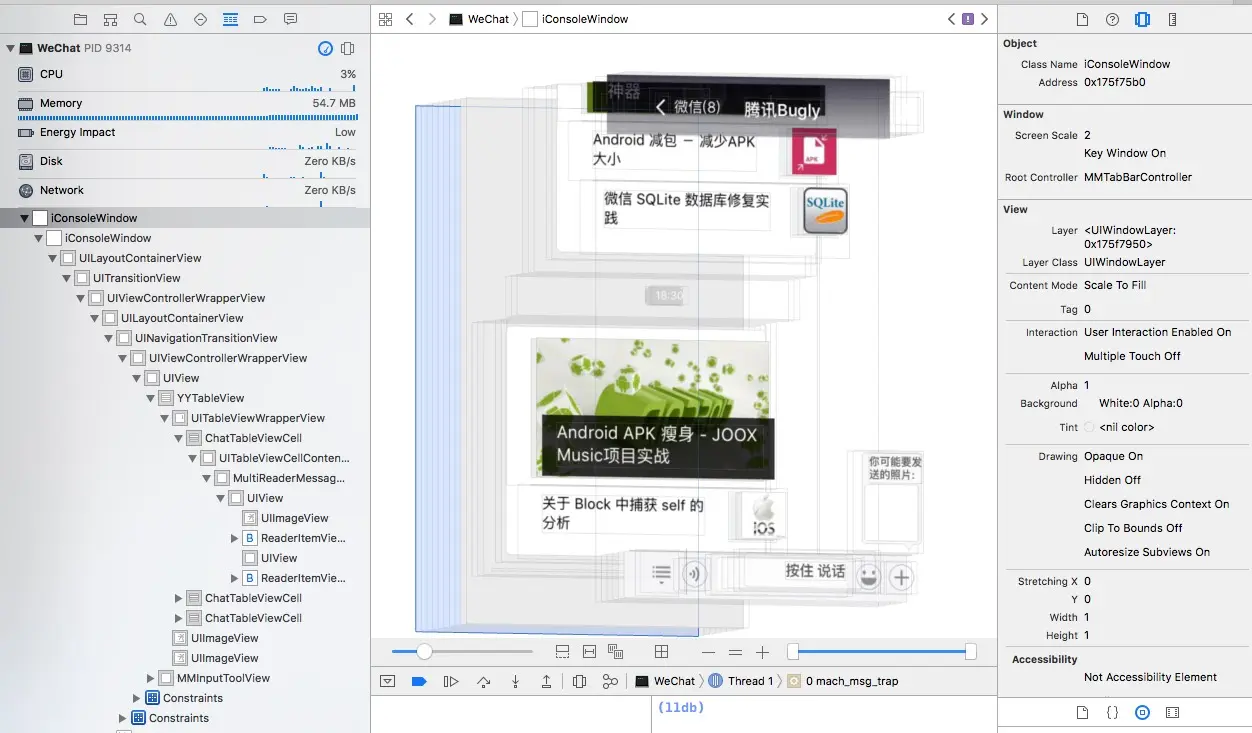Open the Symbol navigator hierarchy icon
Image resolution: width=1252 pixels, height=733 pixels.
click(110, 19)
